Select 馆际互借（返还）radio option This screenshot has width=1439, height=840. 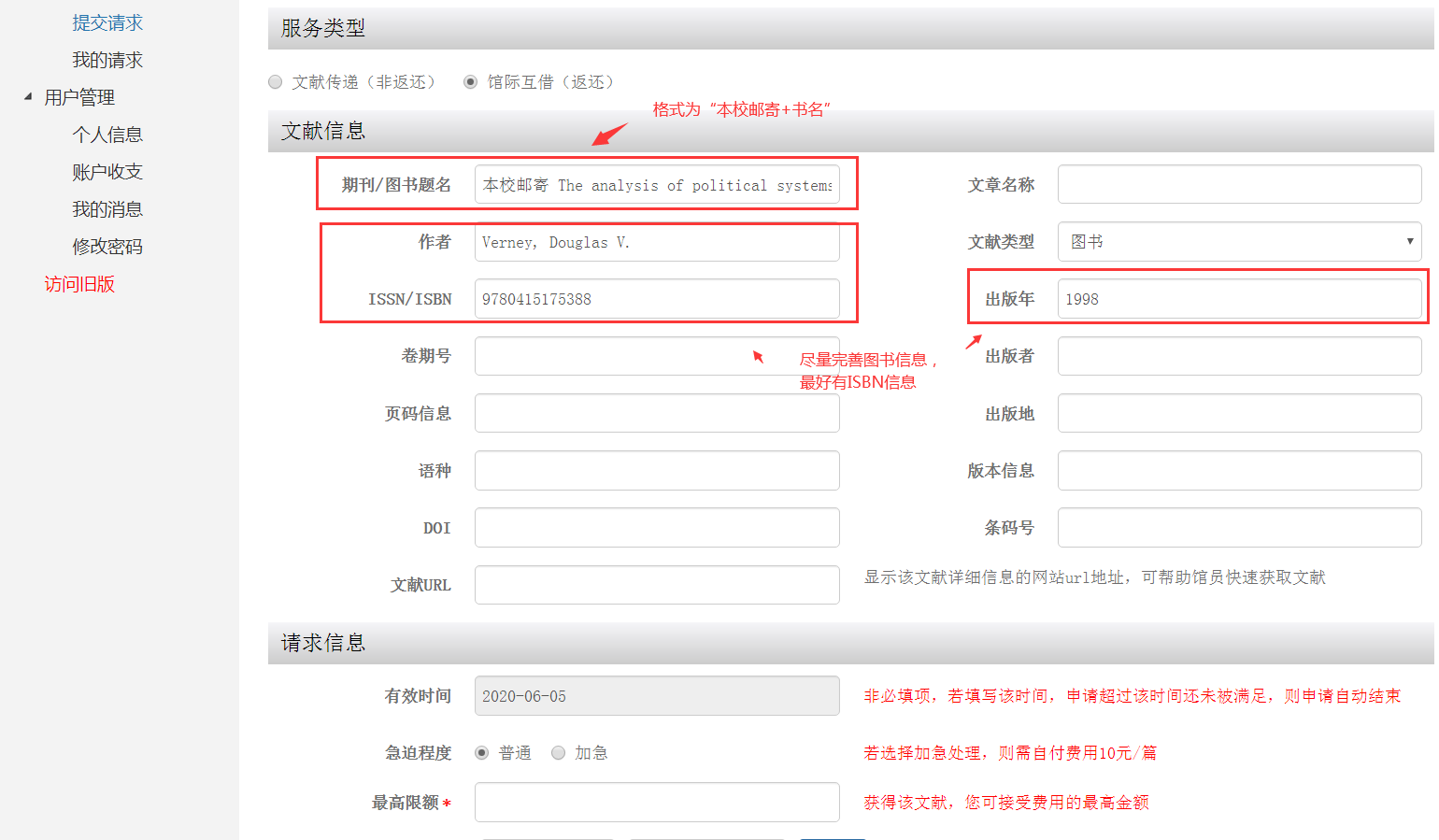click(471, 82)
